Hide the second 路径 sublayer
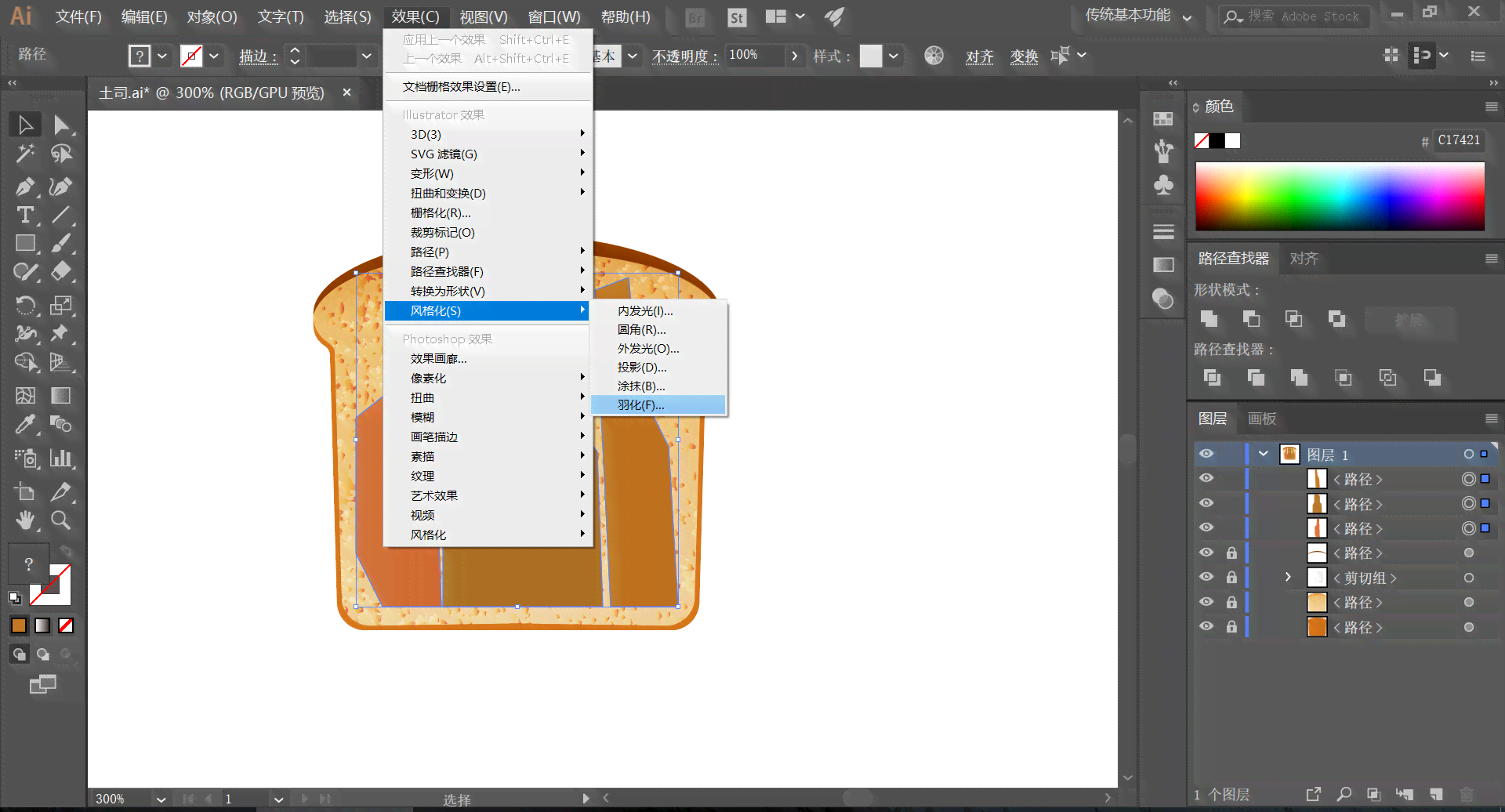 click(1206, 503)
